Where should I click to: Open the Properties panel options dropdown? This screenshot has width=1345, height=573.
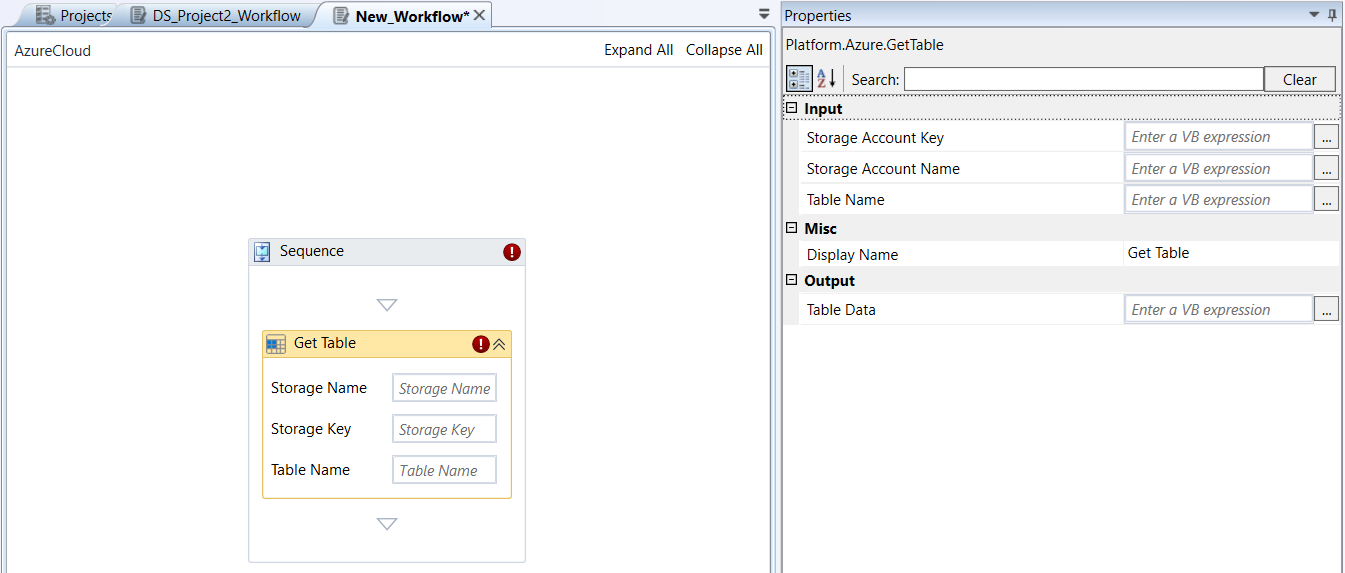1315,14
